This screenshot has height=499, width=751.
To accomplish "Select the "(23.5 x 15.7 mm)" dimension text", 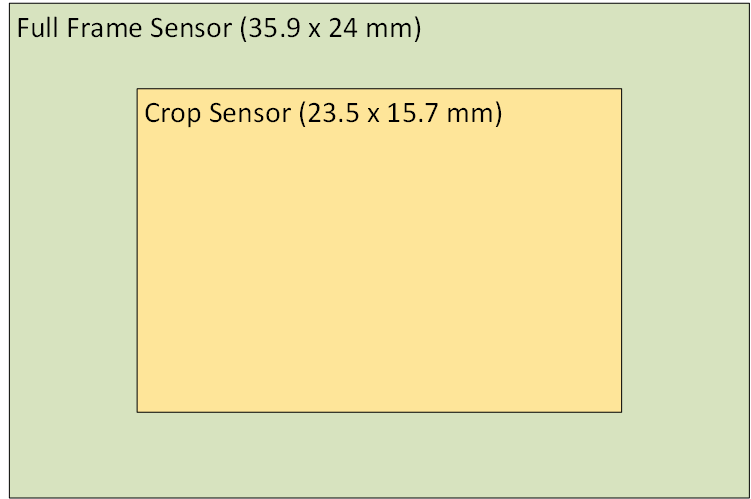I will 400,112.
